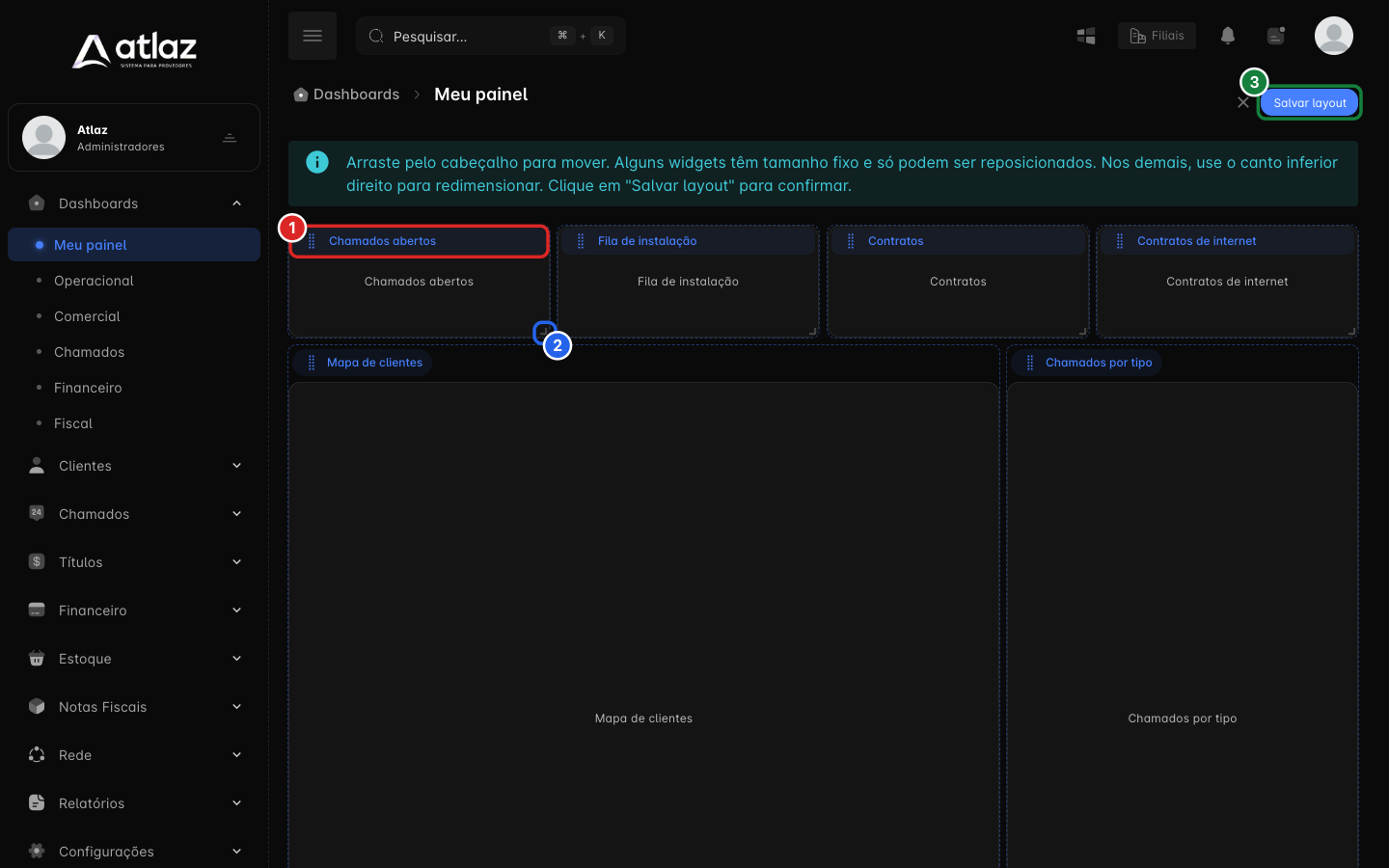Expand the Relatórios menu chevron

click(236, 803)
